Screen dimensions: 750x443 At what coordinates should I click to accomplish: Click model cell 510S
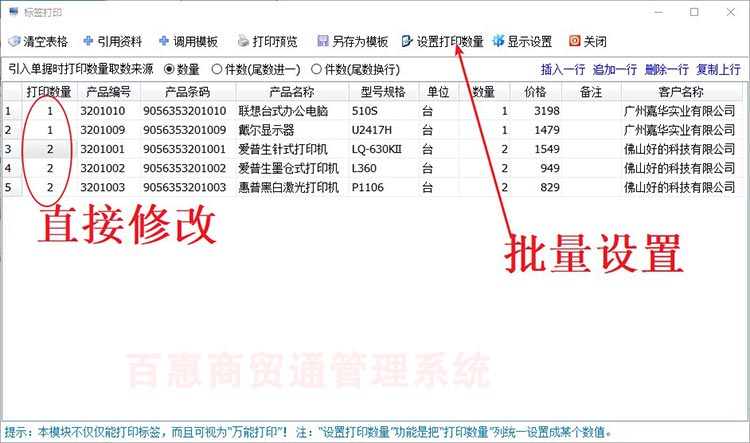pyautogui.click(x=384, y=111)
